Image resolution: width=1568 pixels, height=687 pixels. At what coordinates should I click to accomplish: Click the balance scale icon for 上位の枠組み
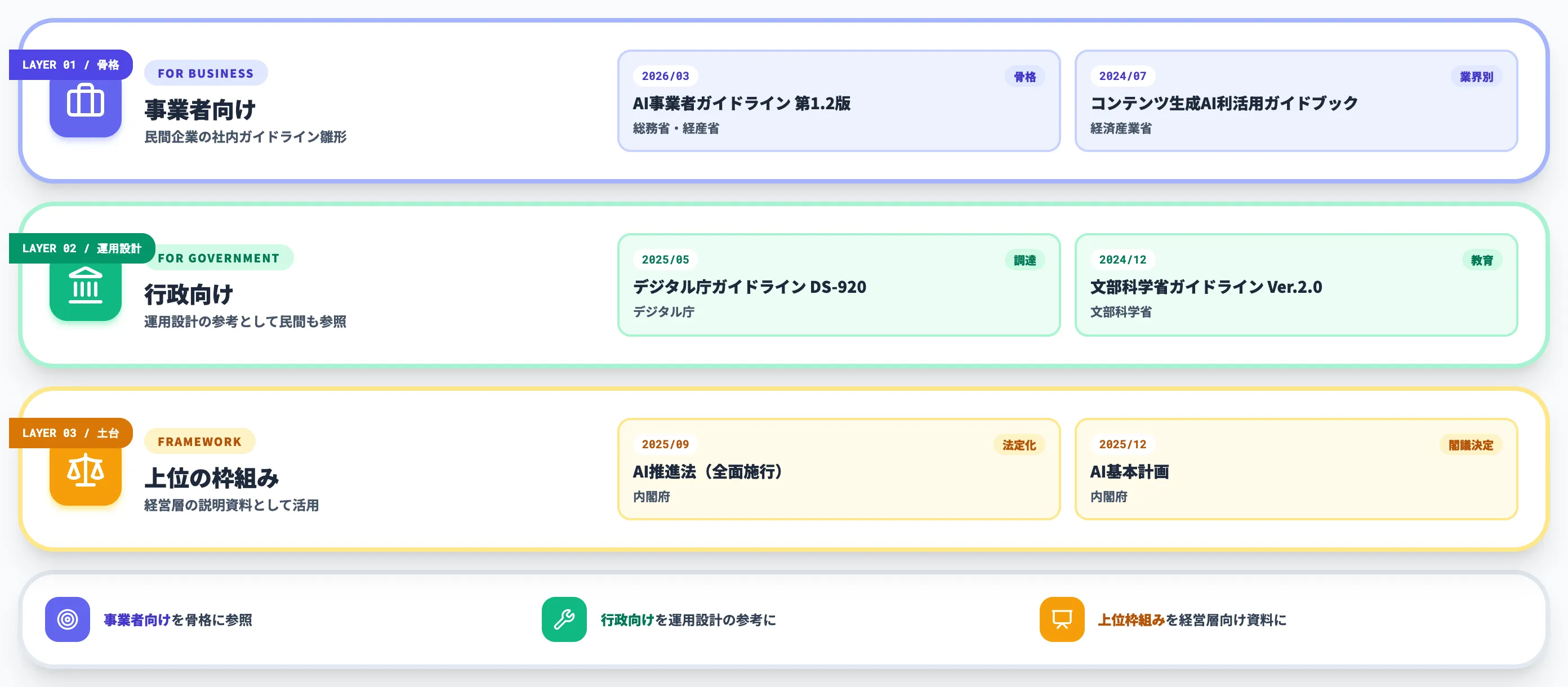(85, 470)
